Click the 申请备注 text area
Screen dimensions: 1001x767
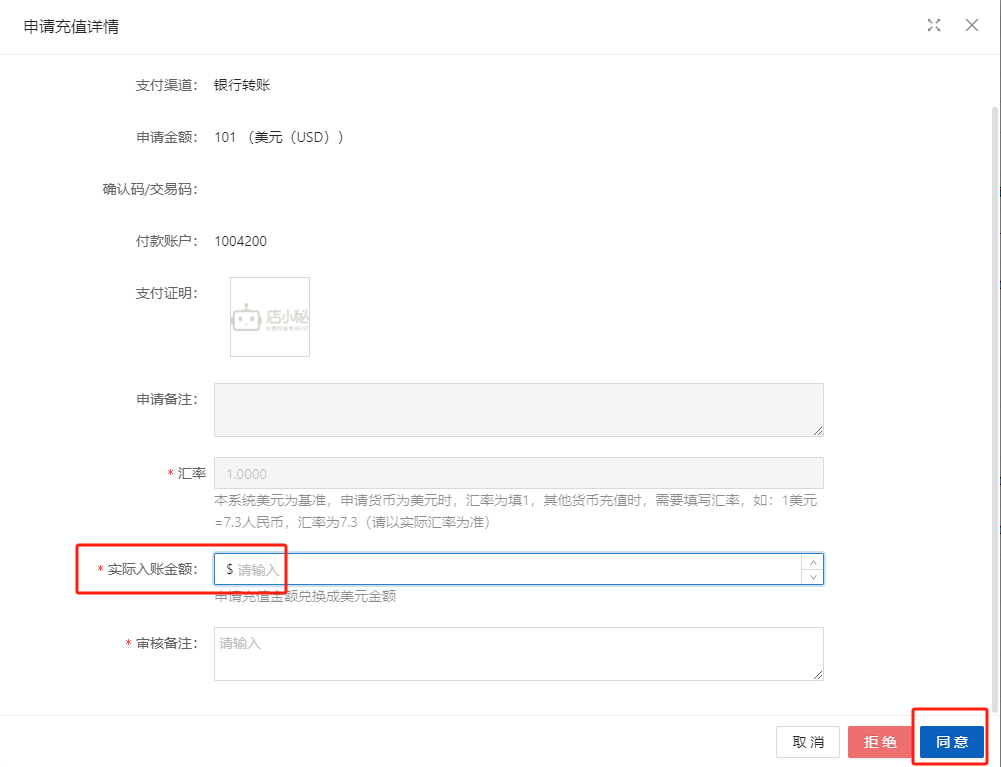click(518, 410)
